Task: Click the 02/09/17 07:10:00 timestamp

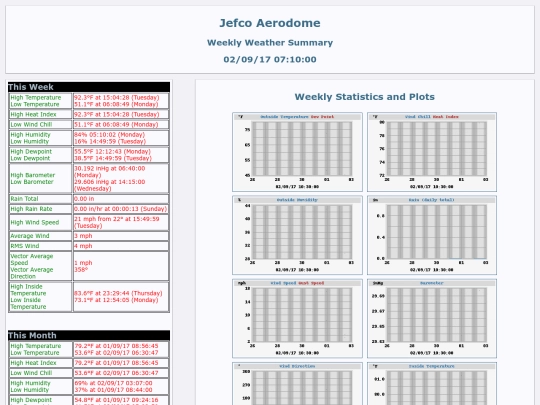Action: coord(270,60)
